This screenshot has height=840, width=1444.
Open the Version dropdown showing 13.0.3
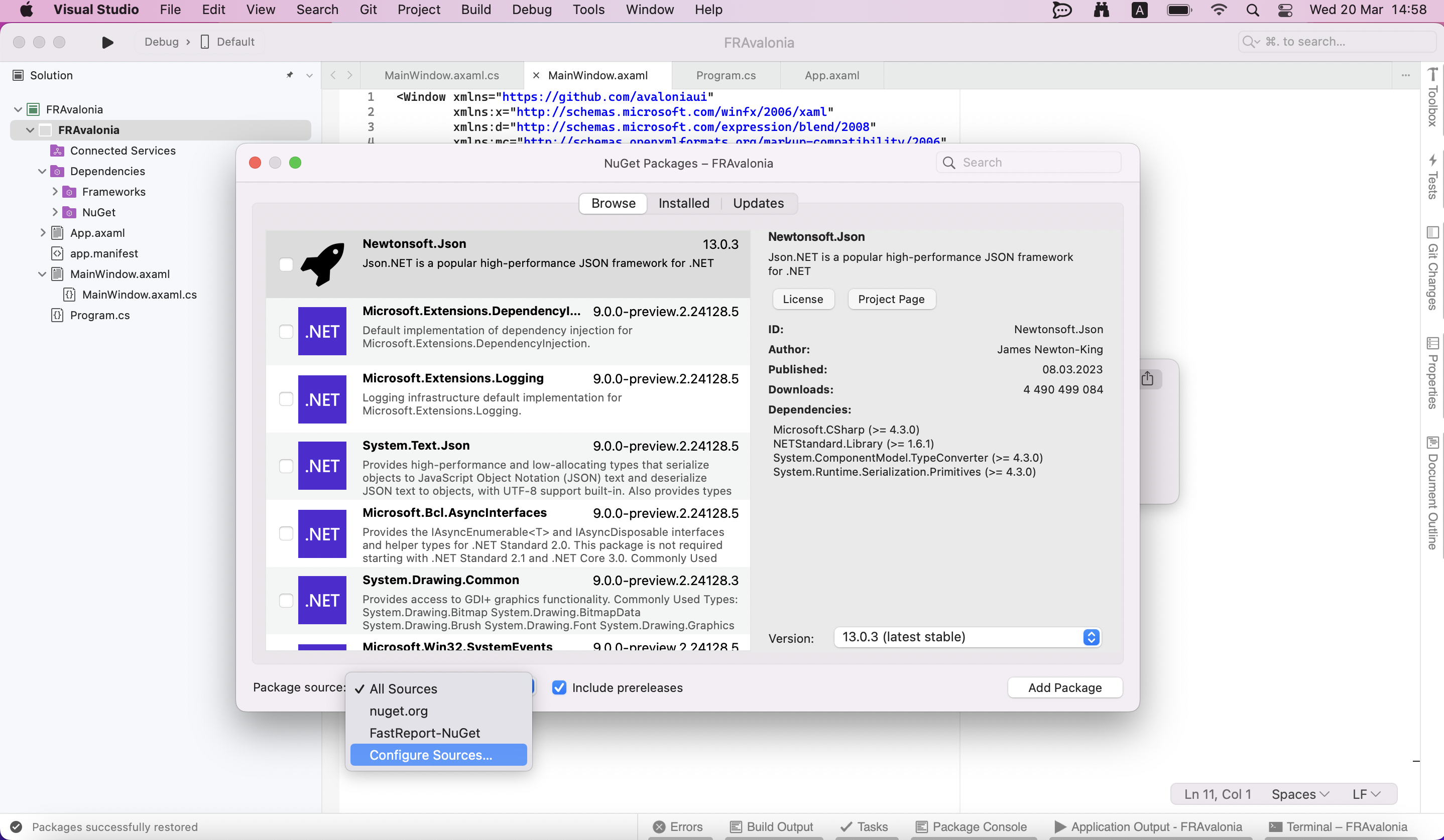coord(967,637)
